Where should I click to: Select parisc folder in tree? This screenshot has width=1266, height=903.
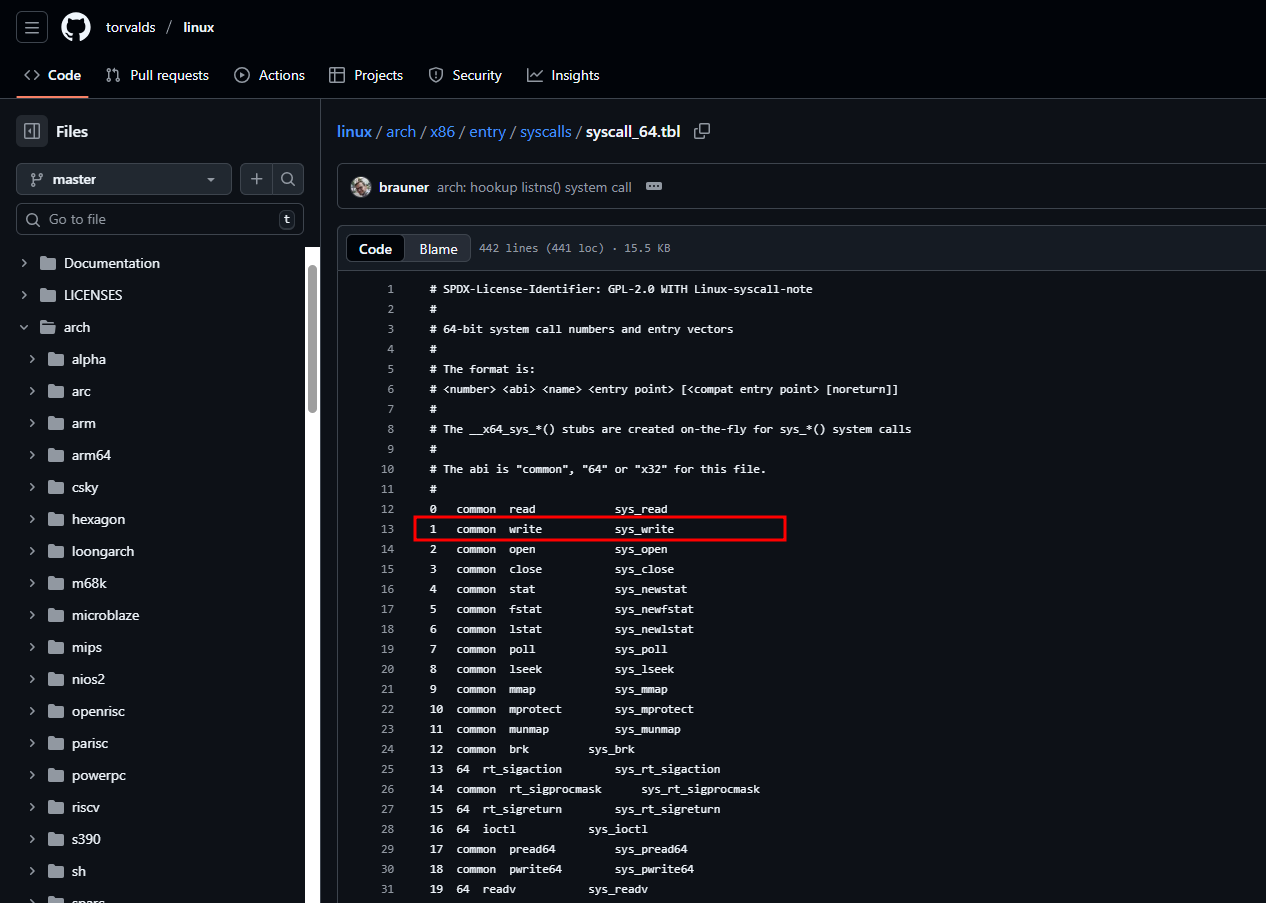click(90, 743)
